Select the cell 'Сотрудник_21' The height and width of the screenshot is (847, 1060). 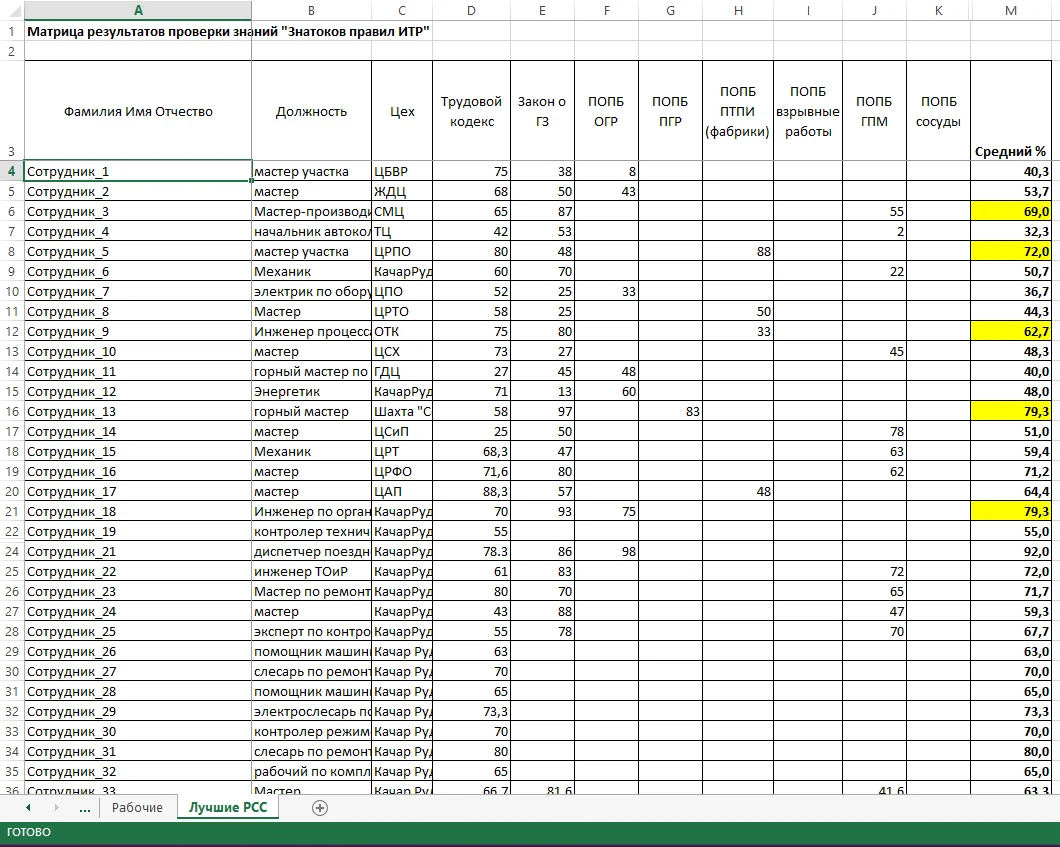click(x=138, y=552)
